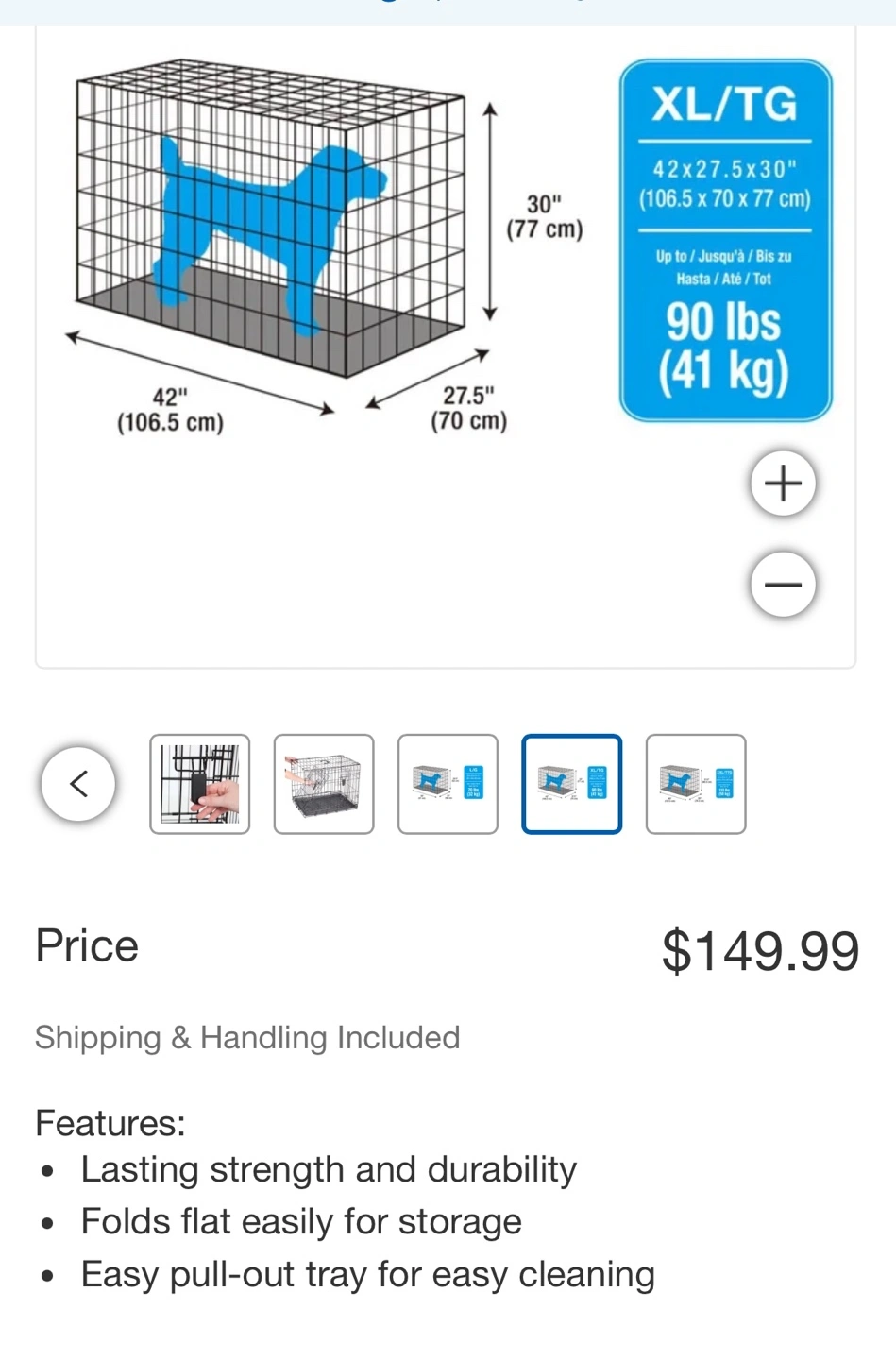Click the $149.99 price amount
Screen dimensions: 896x1360
coord(760,950)
